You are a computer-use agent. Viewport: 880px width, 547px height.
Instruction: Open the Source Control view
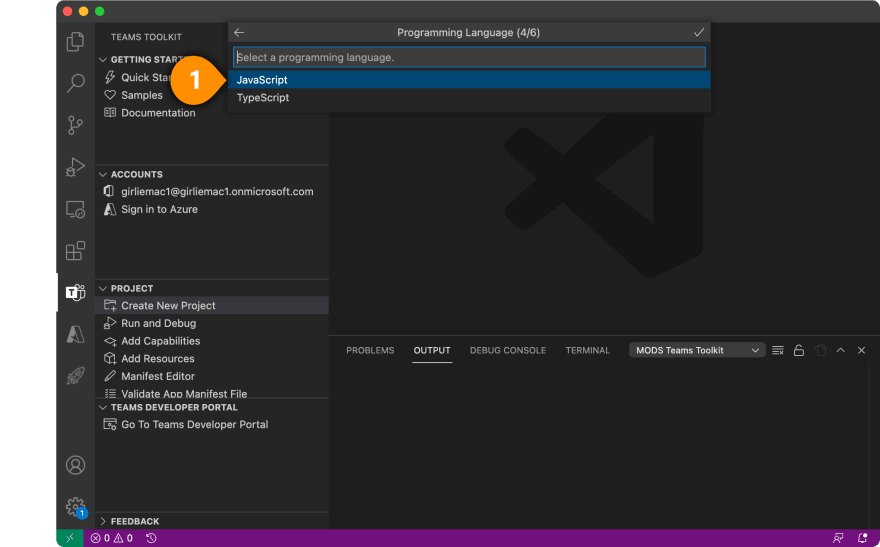click(x=75, y=125)
